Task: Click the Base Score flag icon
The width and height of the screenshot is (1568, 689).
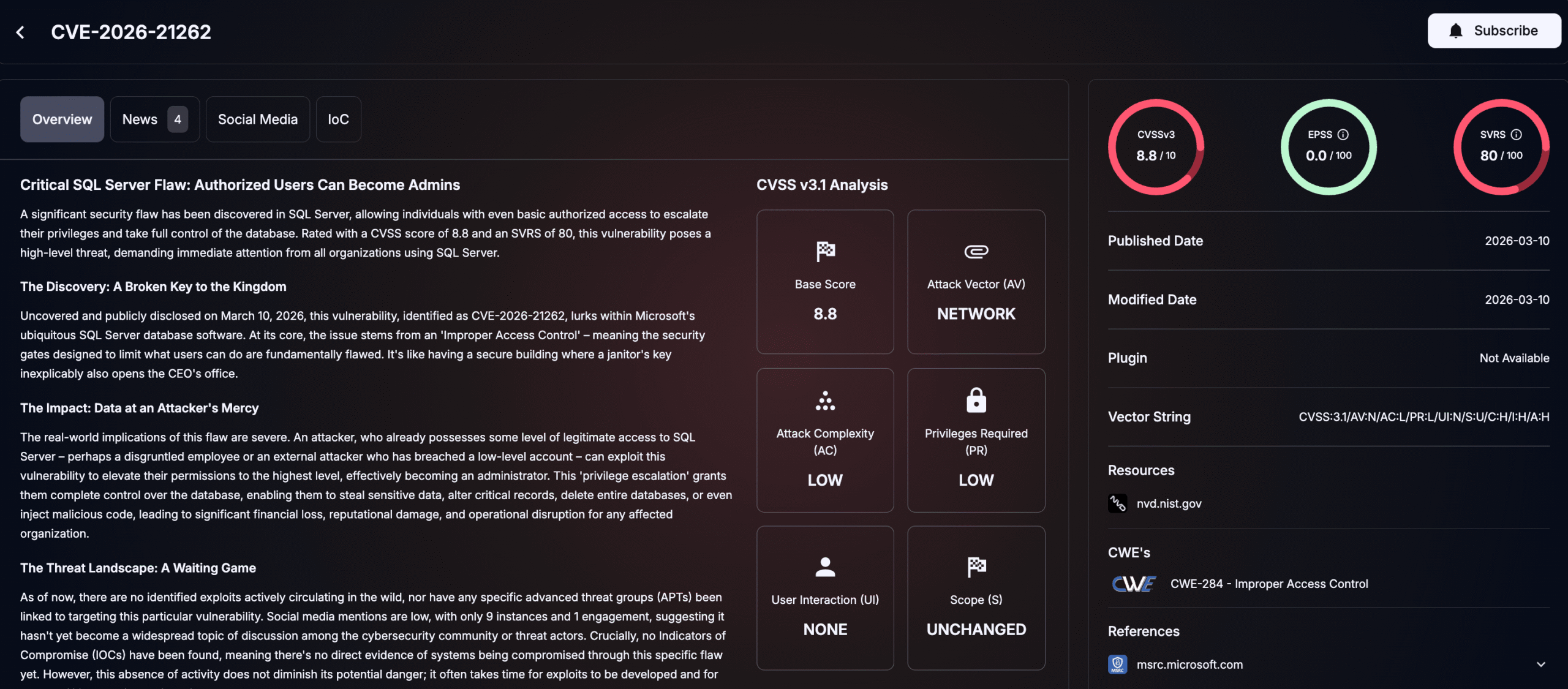Action: pos(825,251)
